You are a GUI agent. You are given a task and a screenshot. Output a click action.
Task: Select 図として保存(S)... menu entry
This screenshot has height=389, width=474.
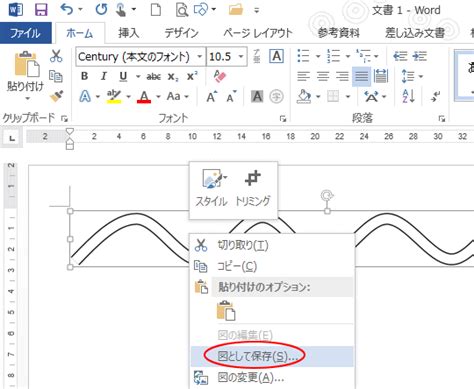click(x=272, y=356)
